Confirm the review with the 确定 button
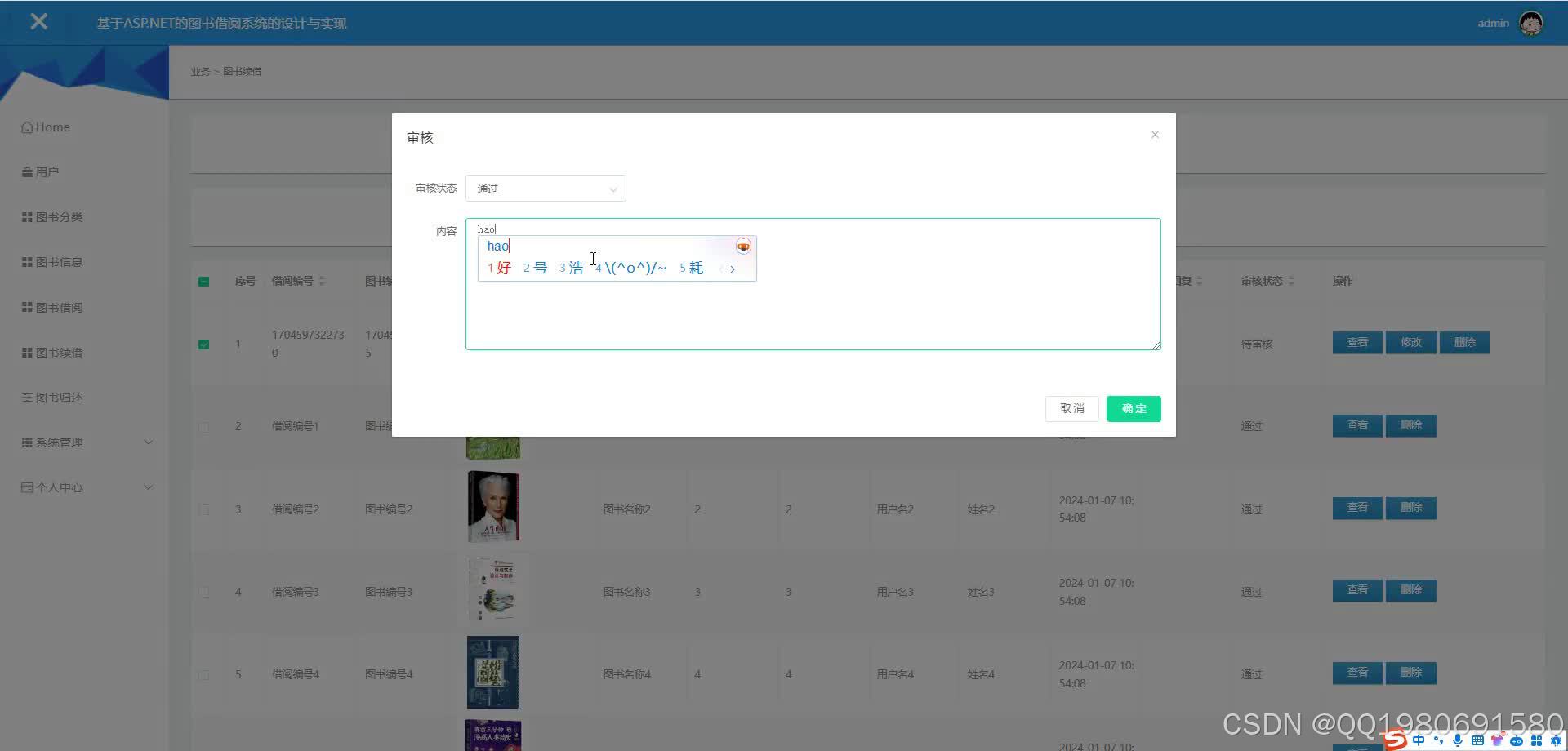1568x751 pixels. (x=1134, y=409)
